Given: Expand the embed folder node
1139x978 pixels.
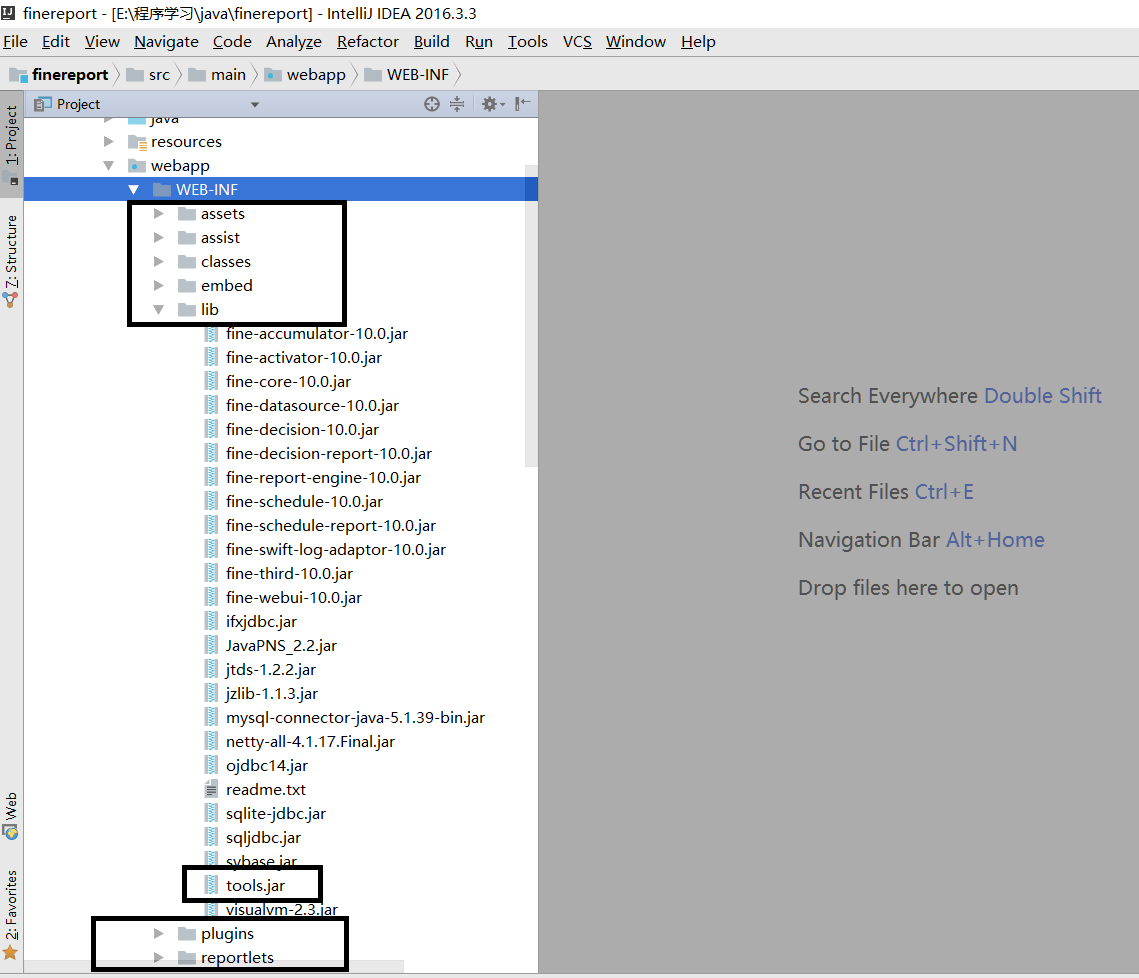Looking at the screenshot, I should coord(158,286).
